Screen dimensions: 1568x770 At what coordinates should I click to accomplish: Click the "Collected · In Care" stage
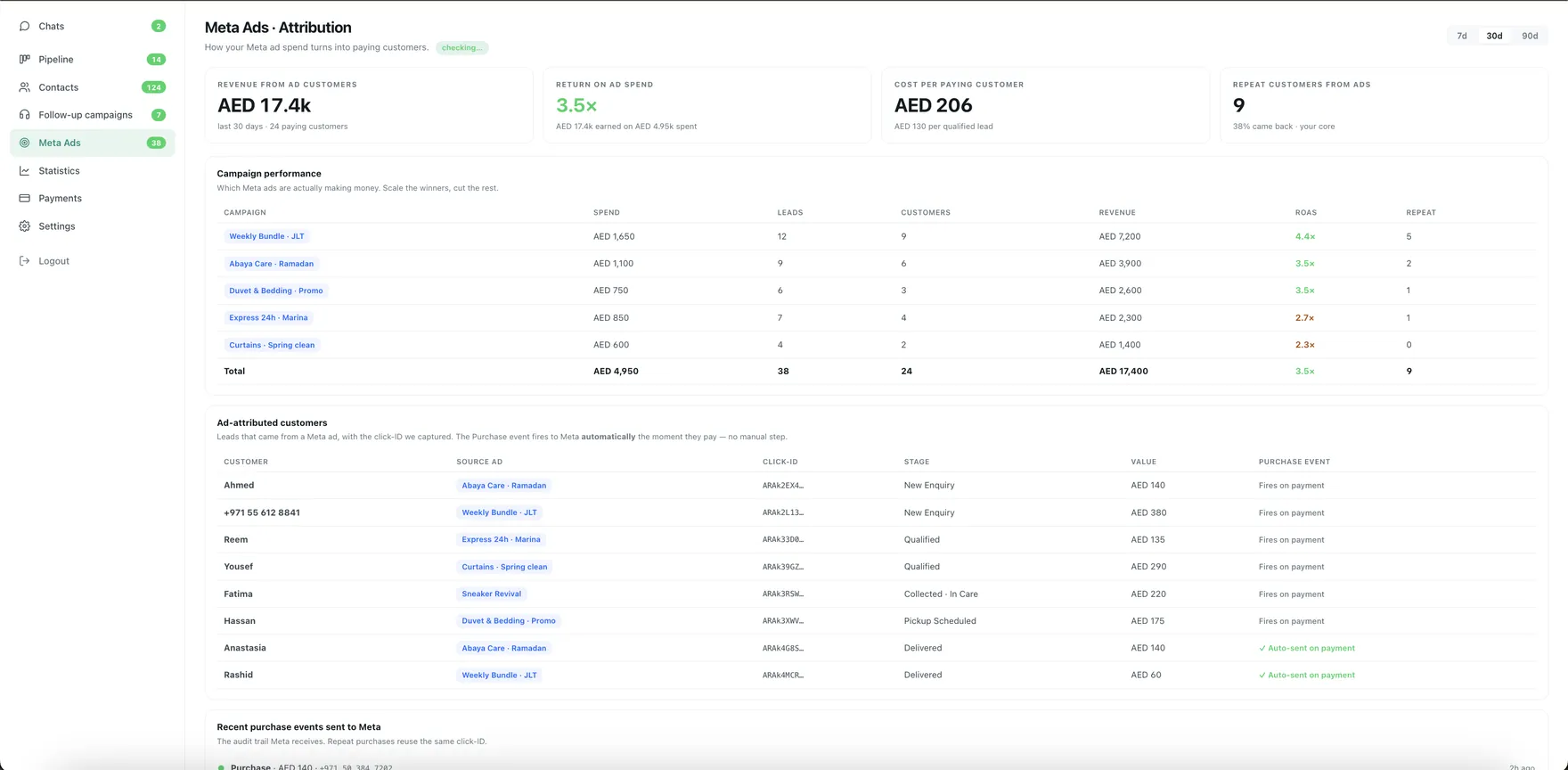click(941, 594)
